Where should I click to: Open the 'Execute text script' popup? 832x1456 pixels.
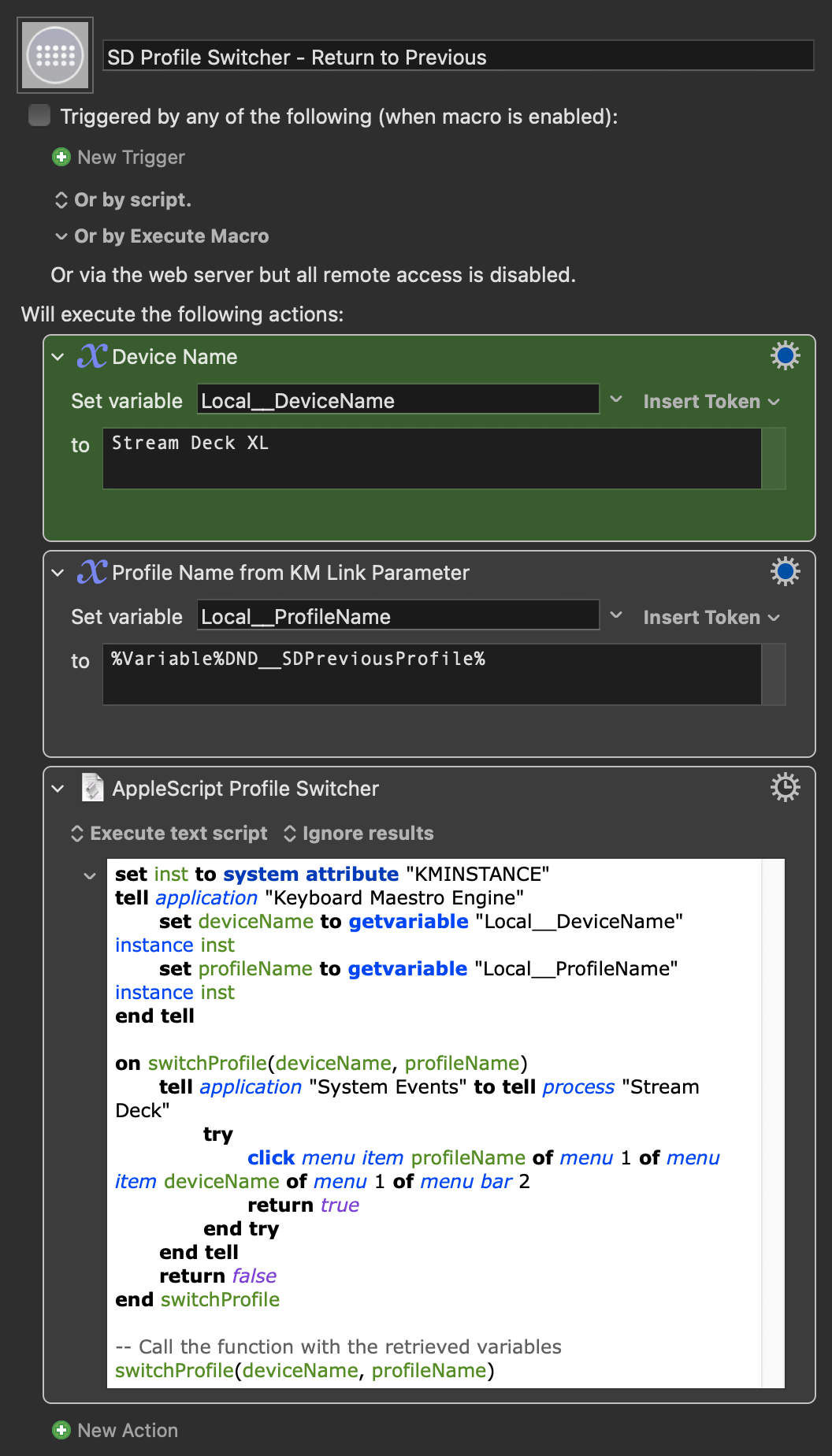[x=169, y=834]
